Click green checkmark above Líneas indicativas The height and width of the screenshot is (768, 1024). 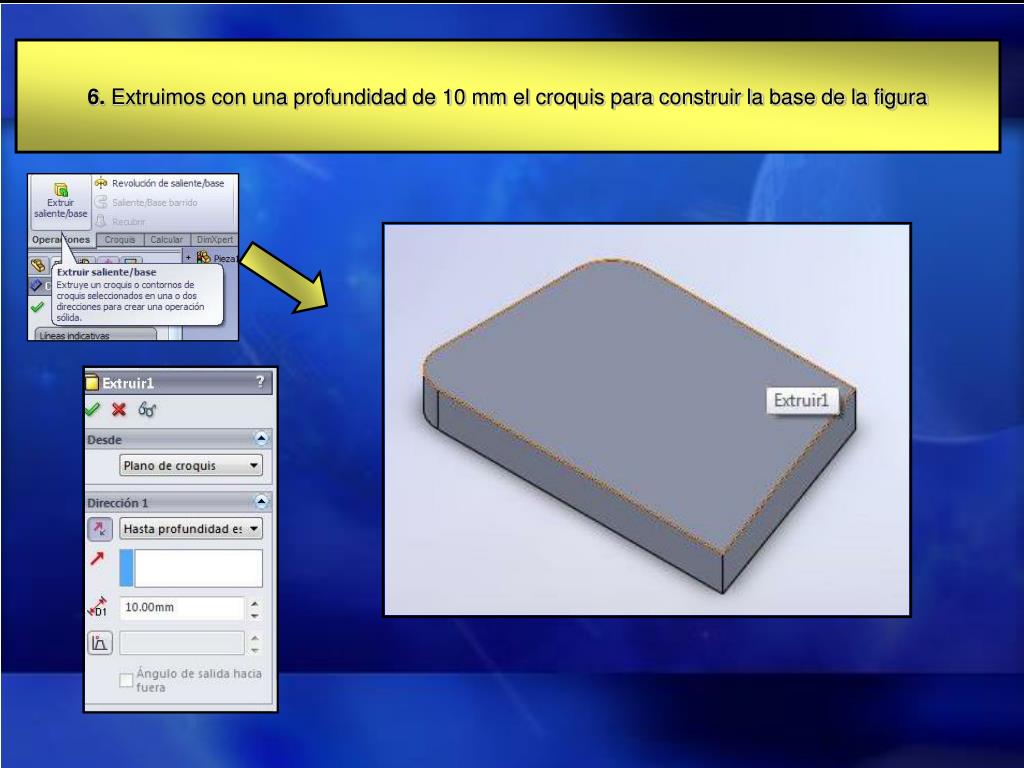[x=38, y=307]
